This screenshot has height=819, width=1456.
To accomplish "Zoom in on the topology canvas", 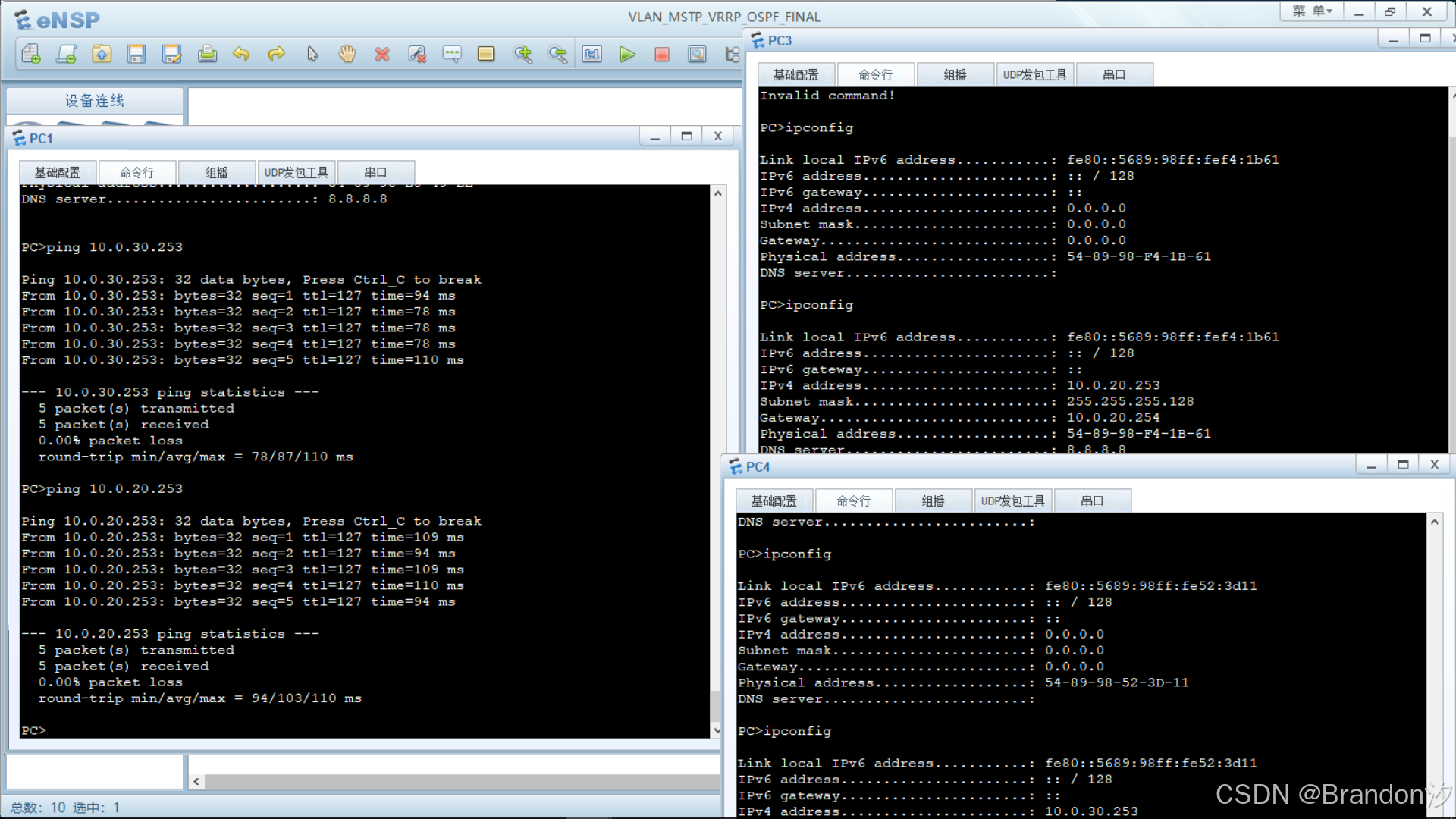I will point(522,54).
